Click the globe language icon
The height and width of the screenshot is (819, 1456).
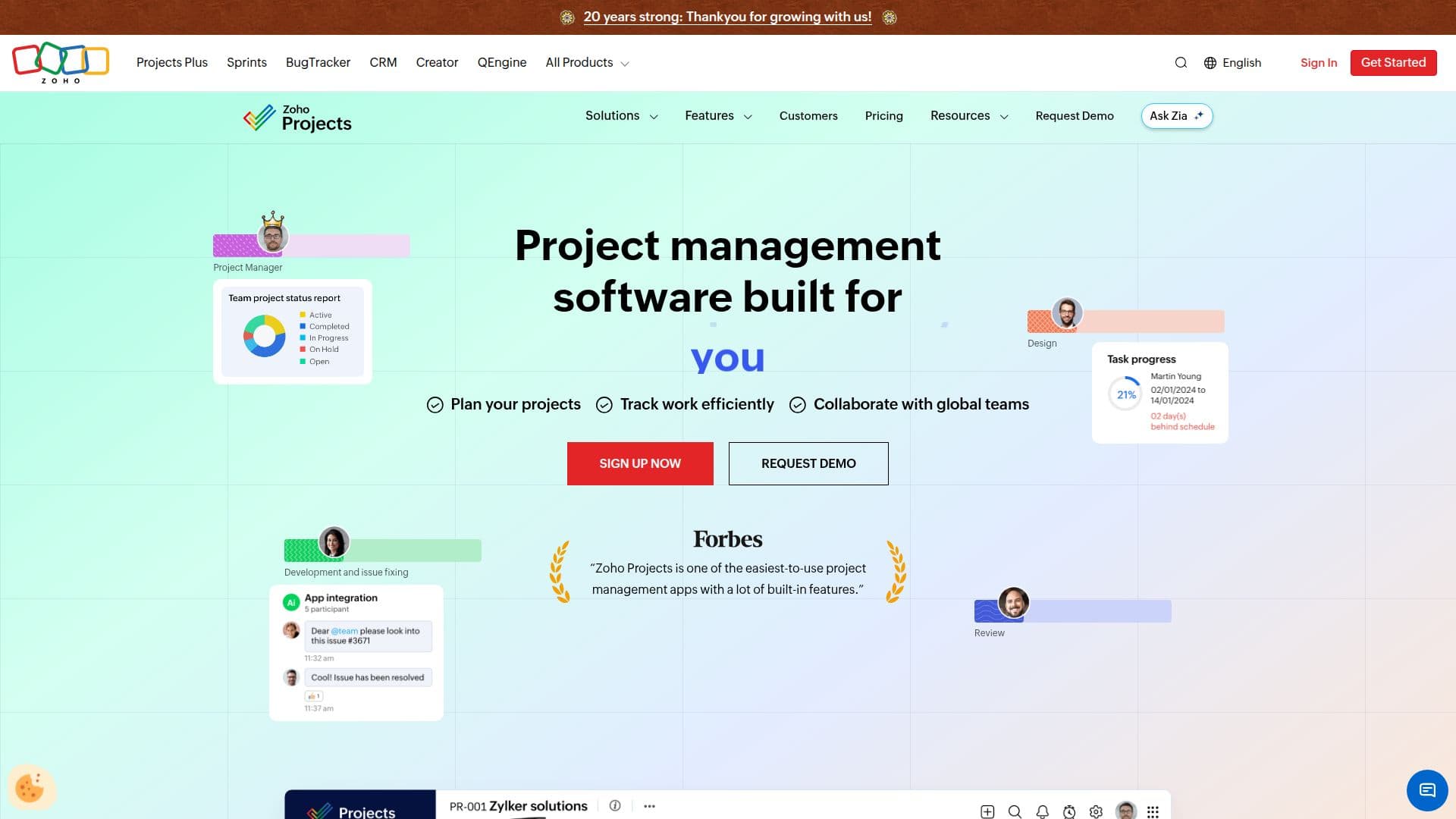tap(1210, 63)
